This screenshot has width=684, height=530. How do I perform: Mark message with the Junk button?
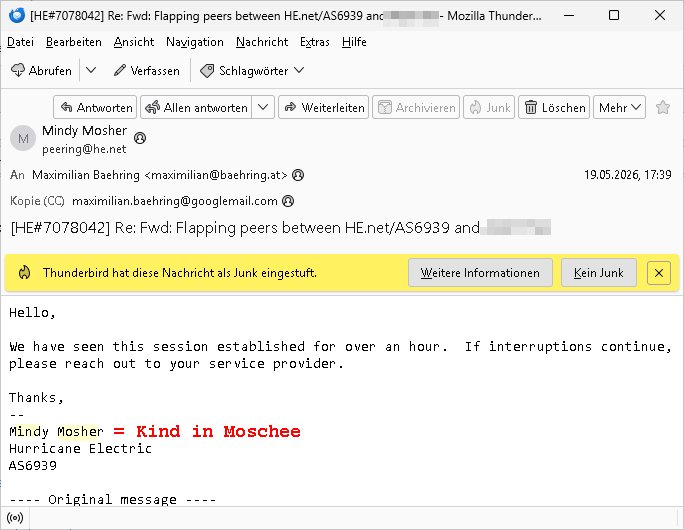489,107
